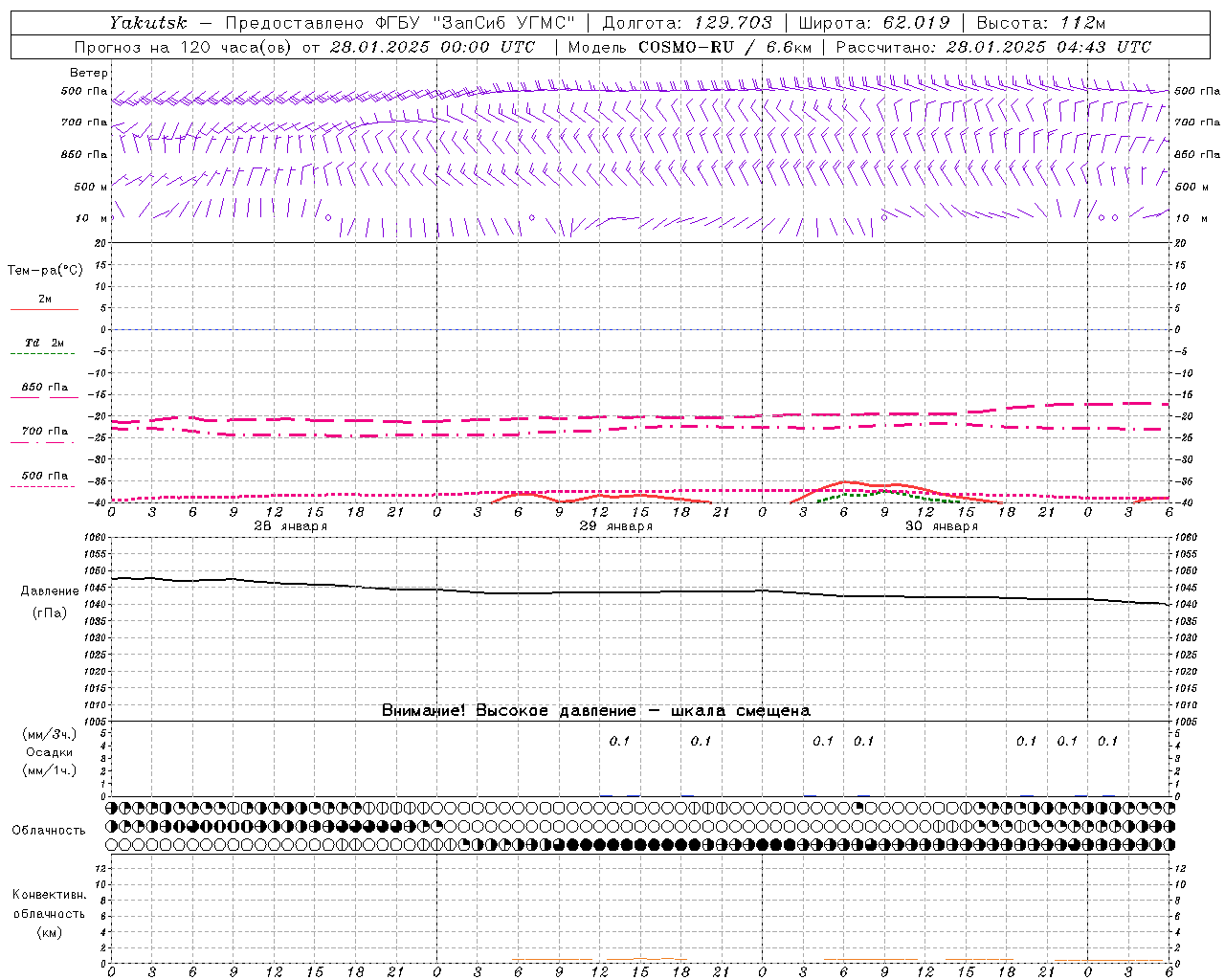Viewport: 1225px width, 980px height.
Task: Click the 28 января date label
Action: (x=290, y=526)
